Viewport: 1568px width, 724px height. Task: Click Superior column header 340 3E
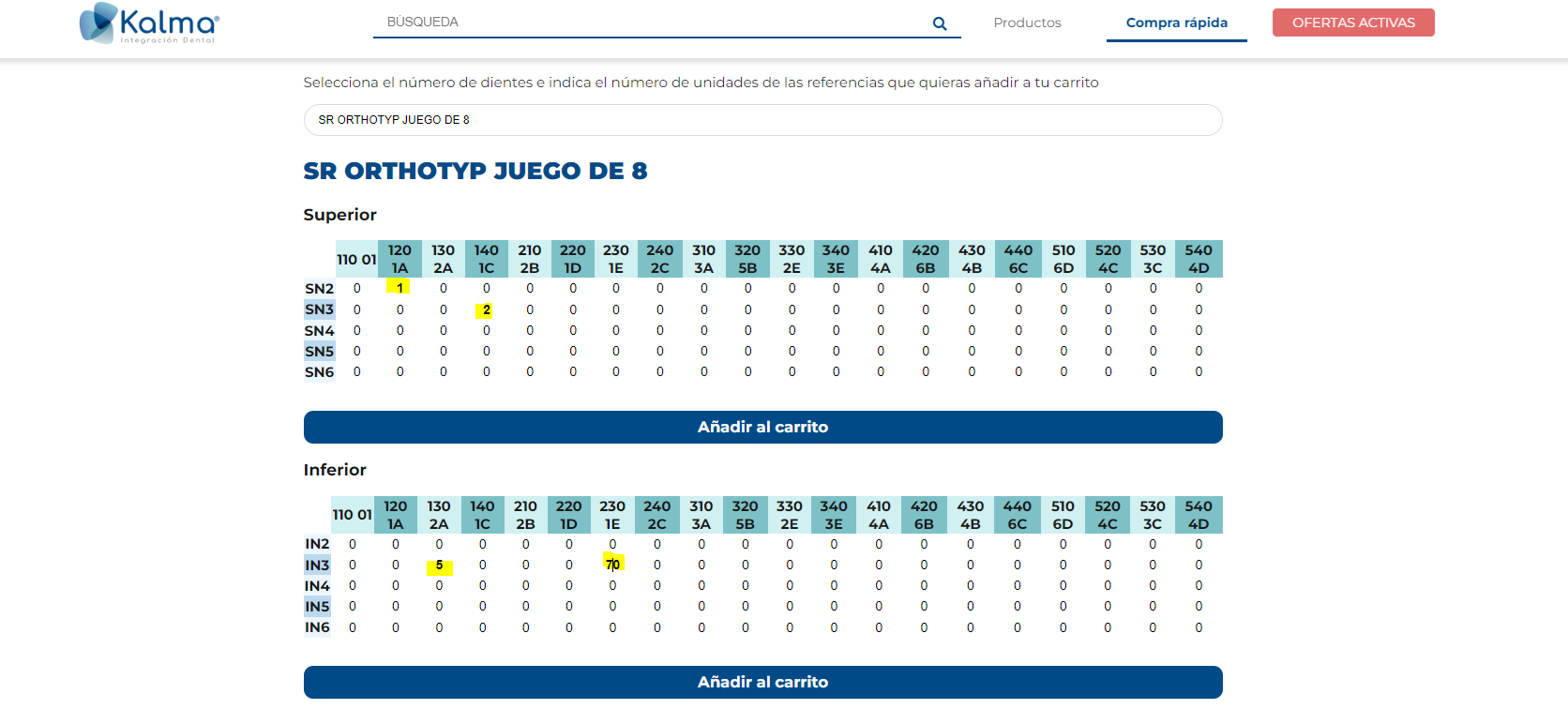836,259
